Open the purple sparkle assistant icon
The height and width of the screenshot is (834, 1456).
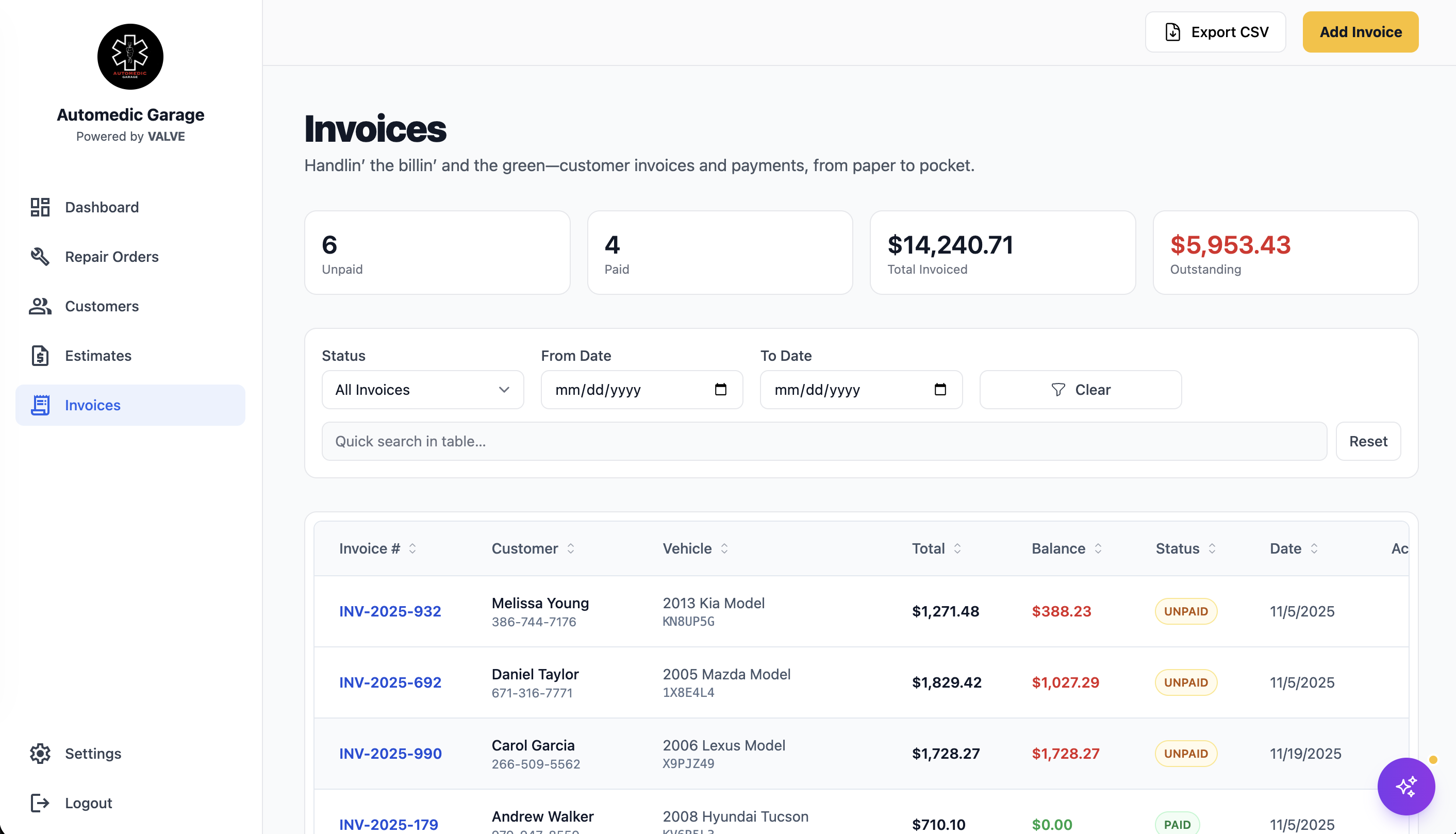(1406, 787)
